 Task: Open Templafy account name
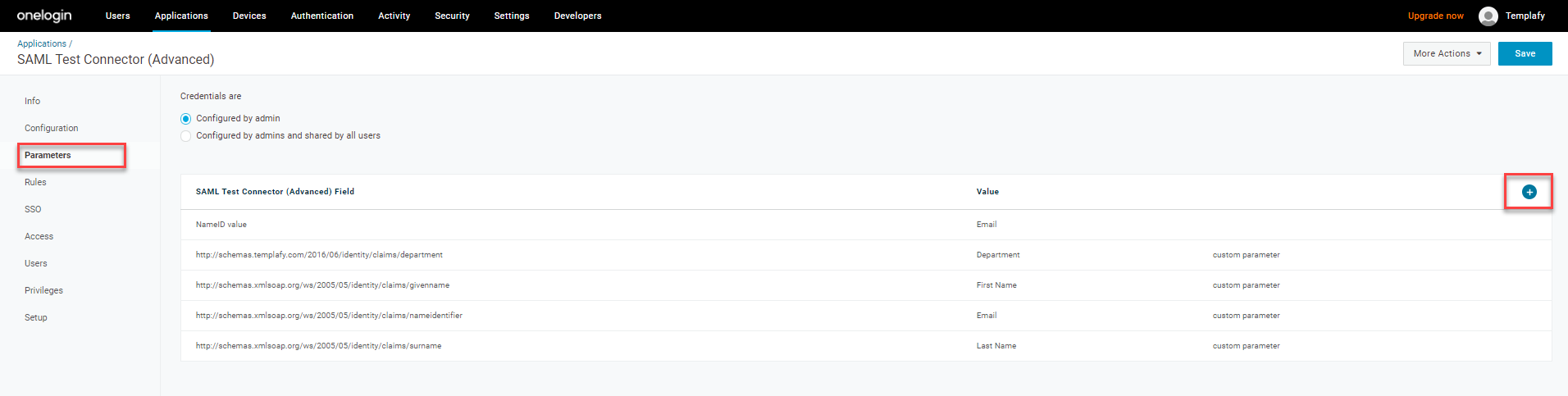[x=1525, y=16]
